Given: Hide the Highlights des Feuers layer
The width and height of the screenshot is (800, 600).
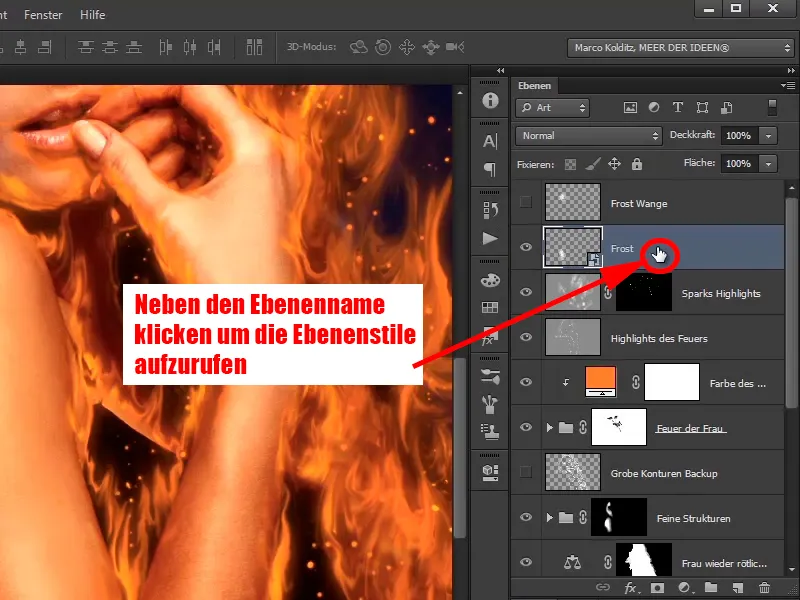Looking at the screenshot, I should coord(526,337).
